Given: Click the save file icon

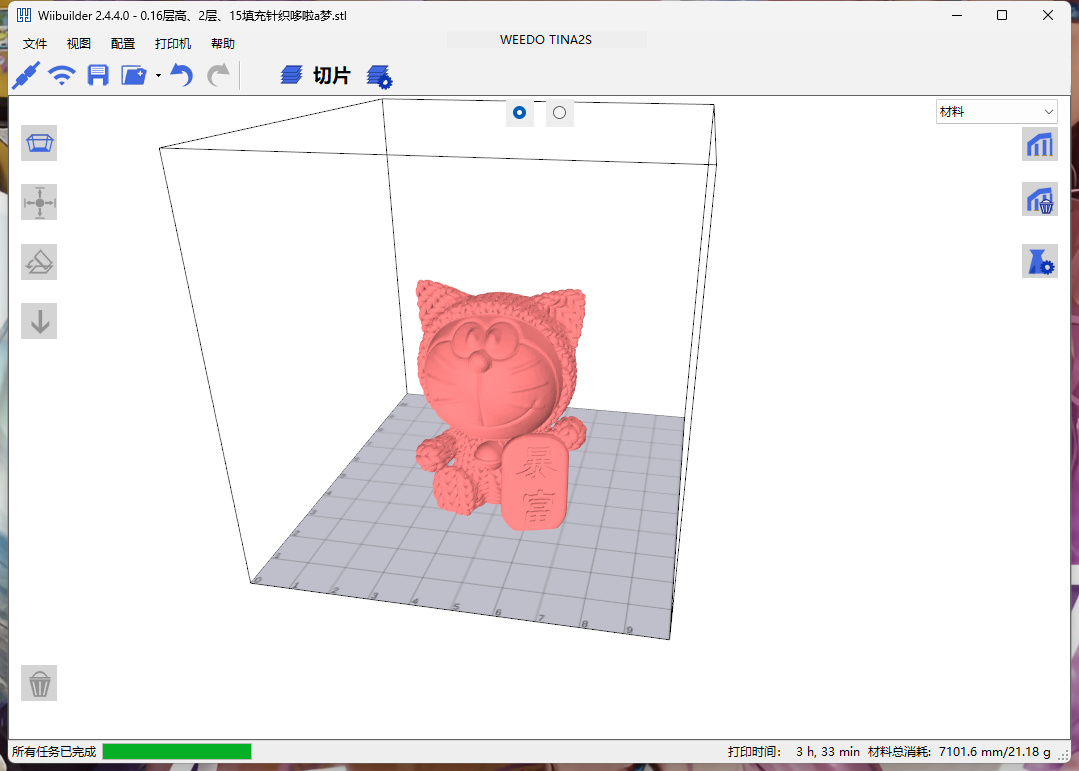Looking at the screenshot, I should point(98,75).
